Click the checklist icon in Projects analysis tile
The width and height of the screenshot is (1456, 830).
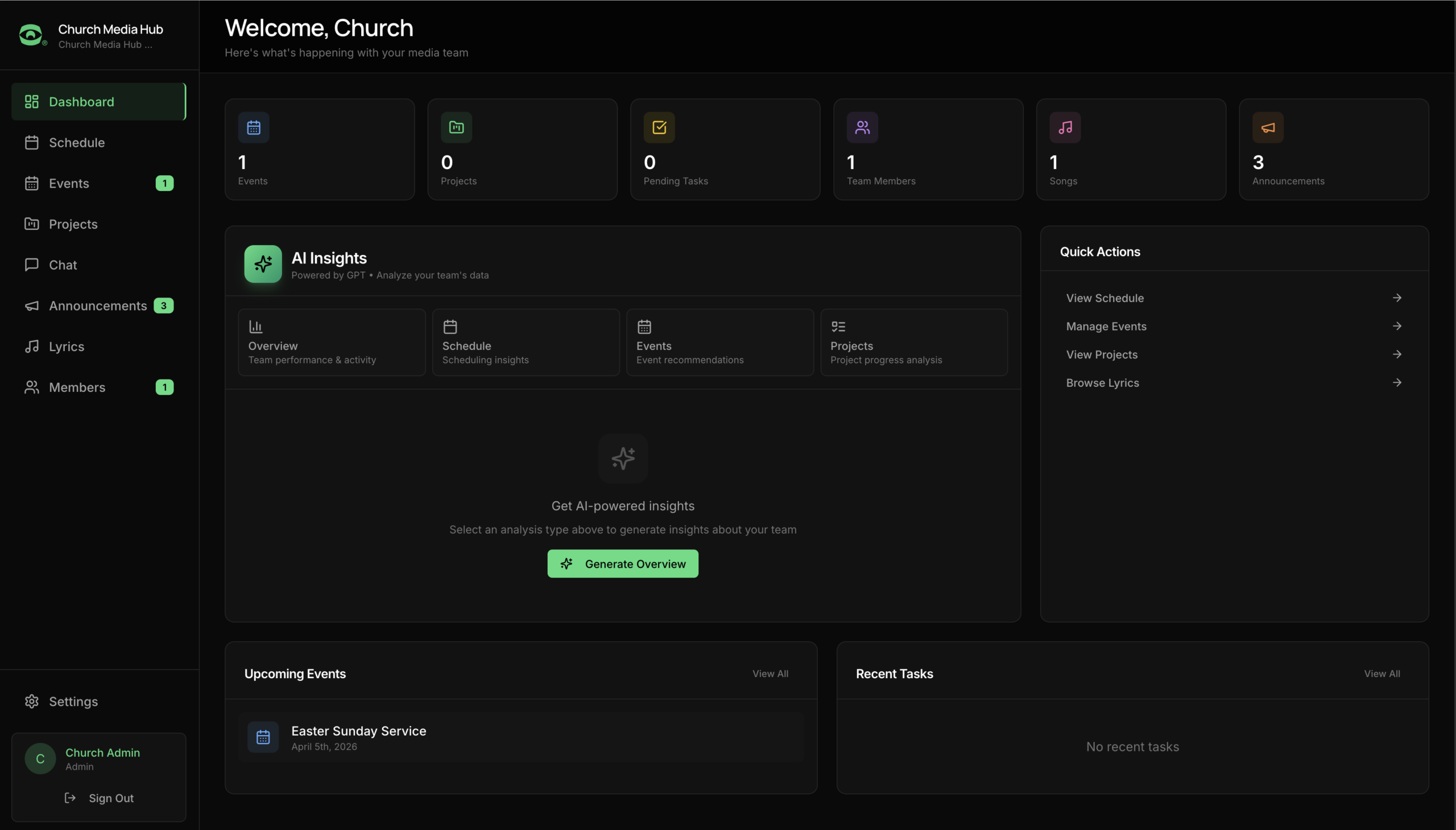tap(838, 327)
